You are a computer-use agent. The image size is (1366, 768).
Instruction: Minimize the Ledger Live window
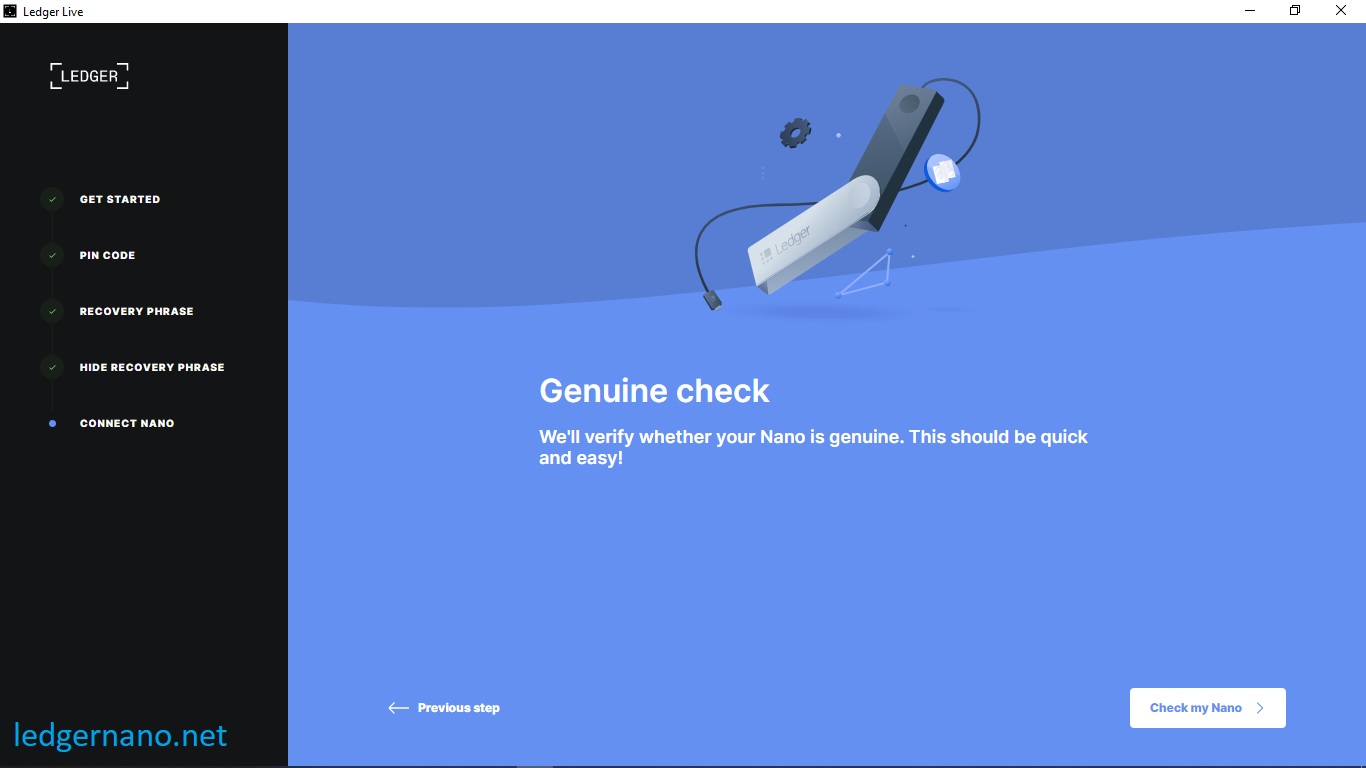coord(1250,11)
